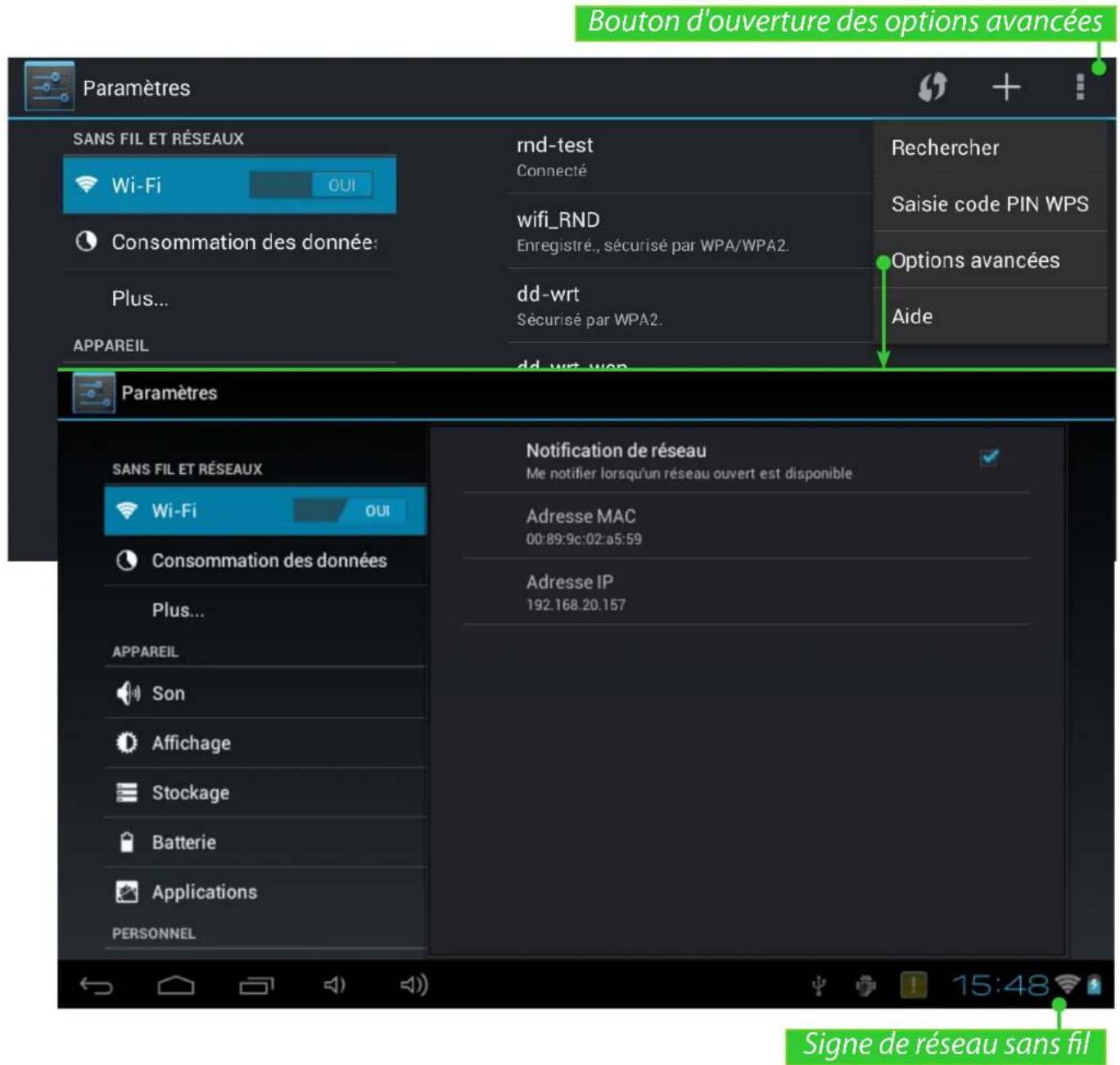The width and height of the screenshot is (1120, 1065).
Task: Click the Paramètres title in lower window
Action: point(169,393)
